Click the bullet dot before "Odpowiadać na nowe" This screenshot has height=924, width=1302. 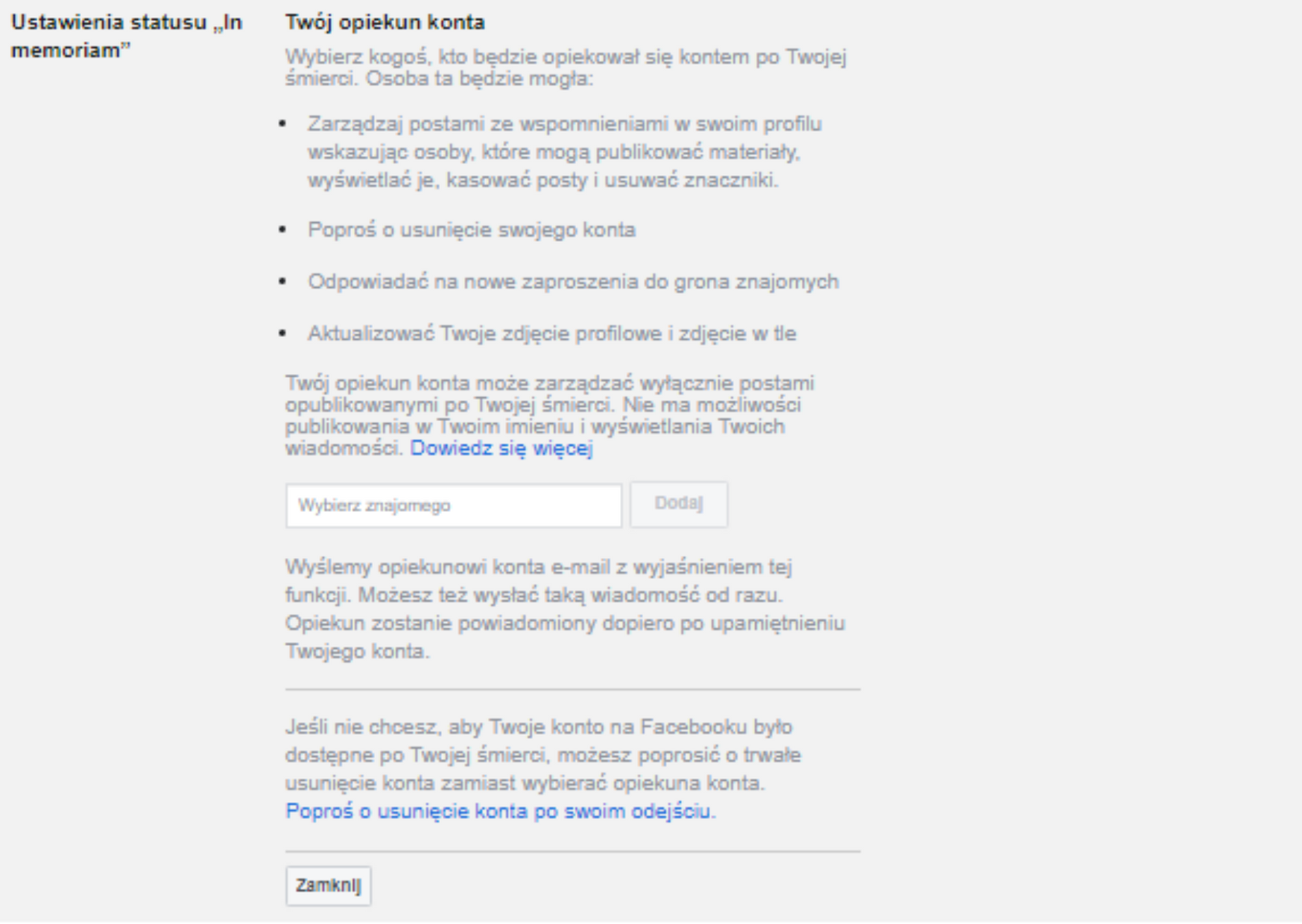tap(283, 282)
